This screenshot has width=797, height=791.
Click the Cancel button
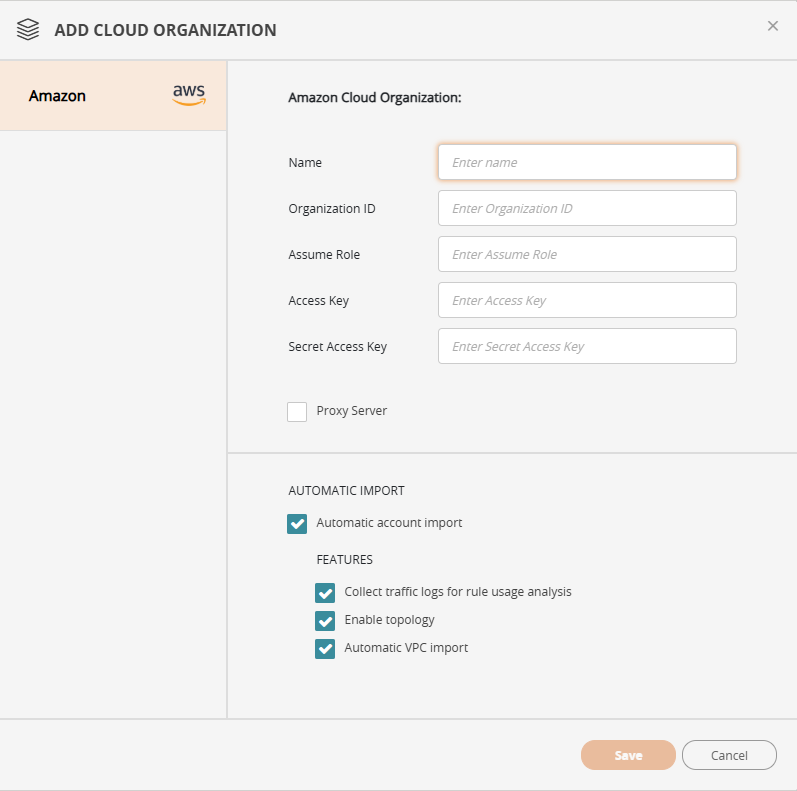click(x=729, y=755)
